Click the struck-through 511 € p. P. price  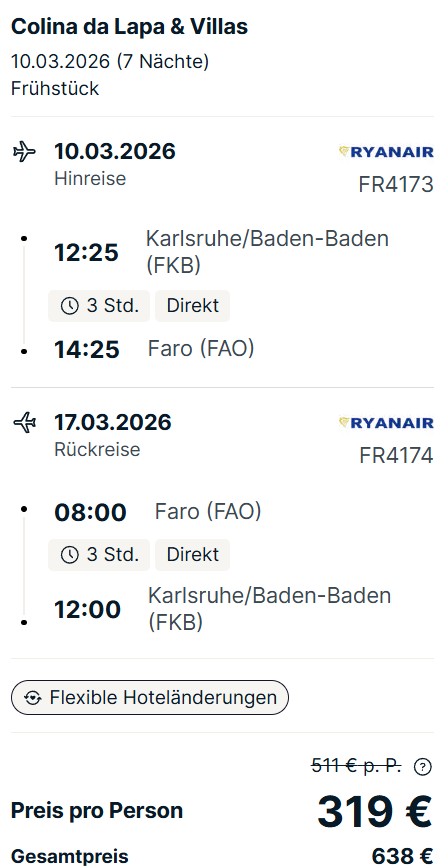(x=357, y=766)
